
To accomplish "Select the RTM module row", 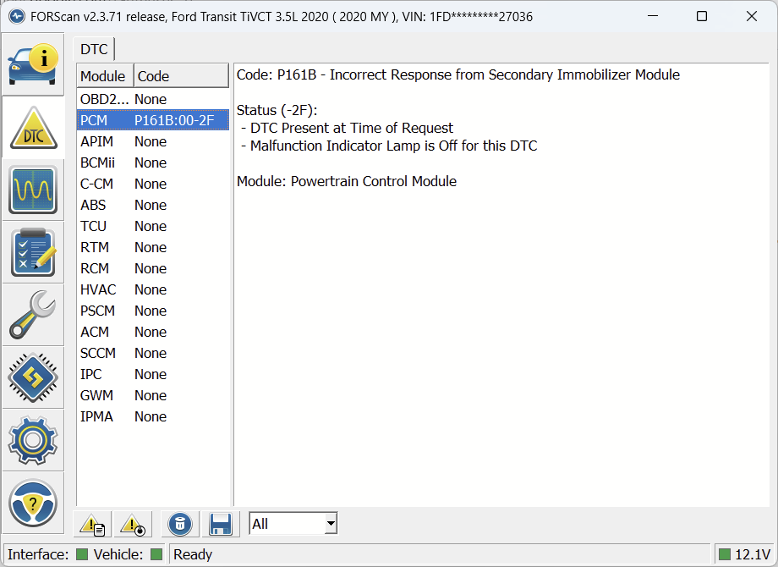I will click(153, 247).
